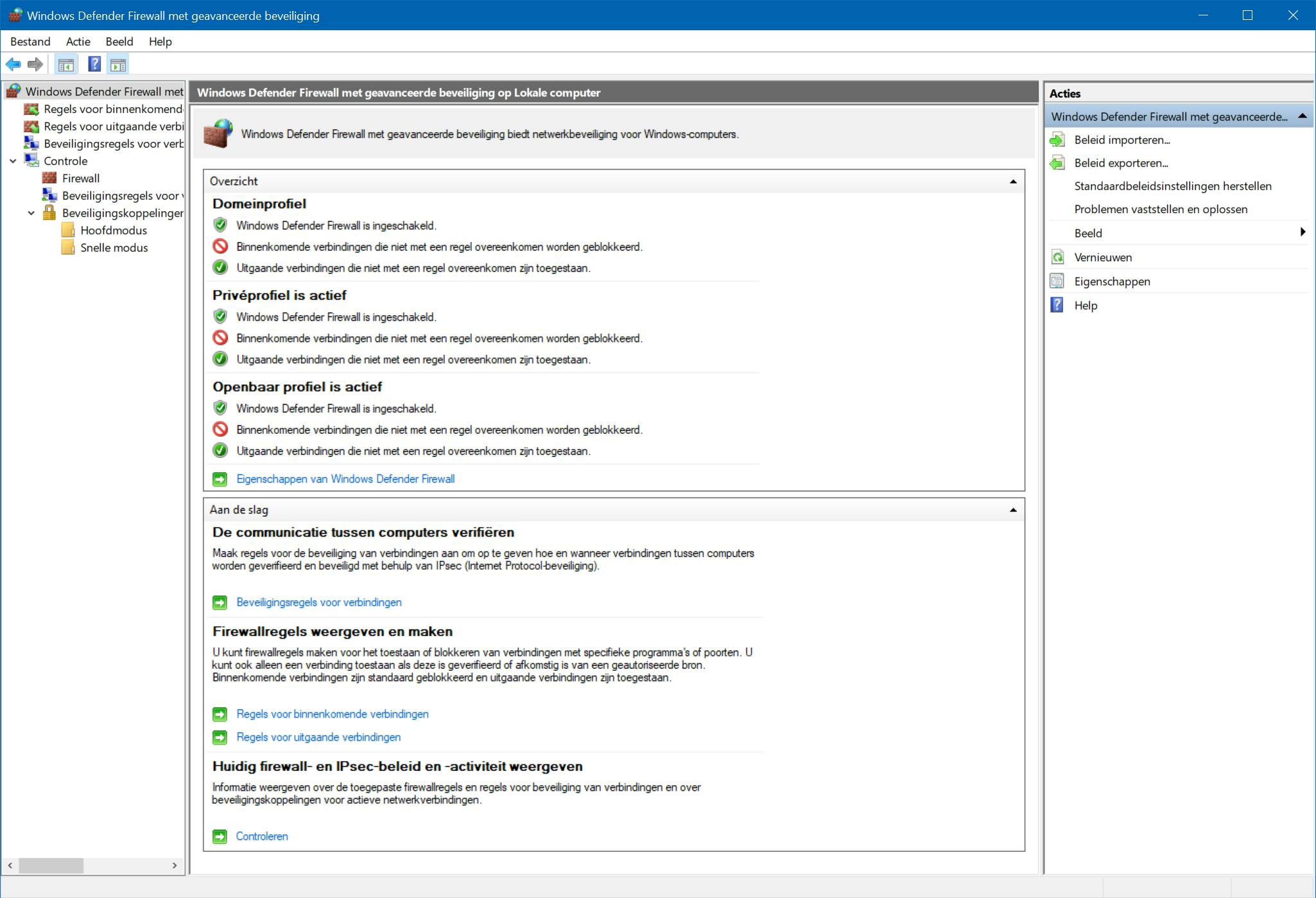
Task: Select the Firewall node under Controle
Action: 80,178
